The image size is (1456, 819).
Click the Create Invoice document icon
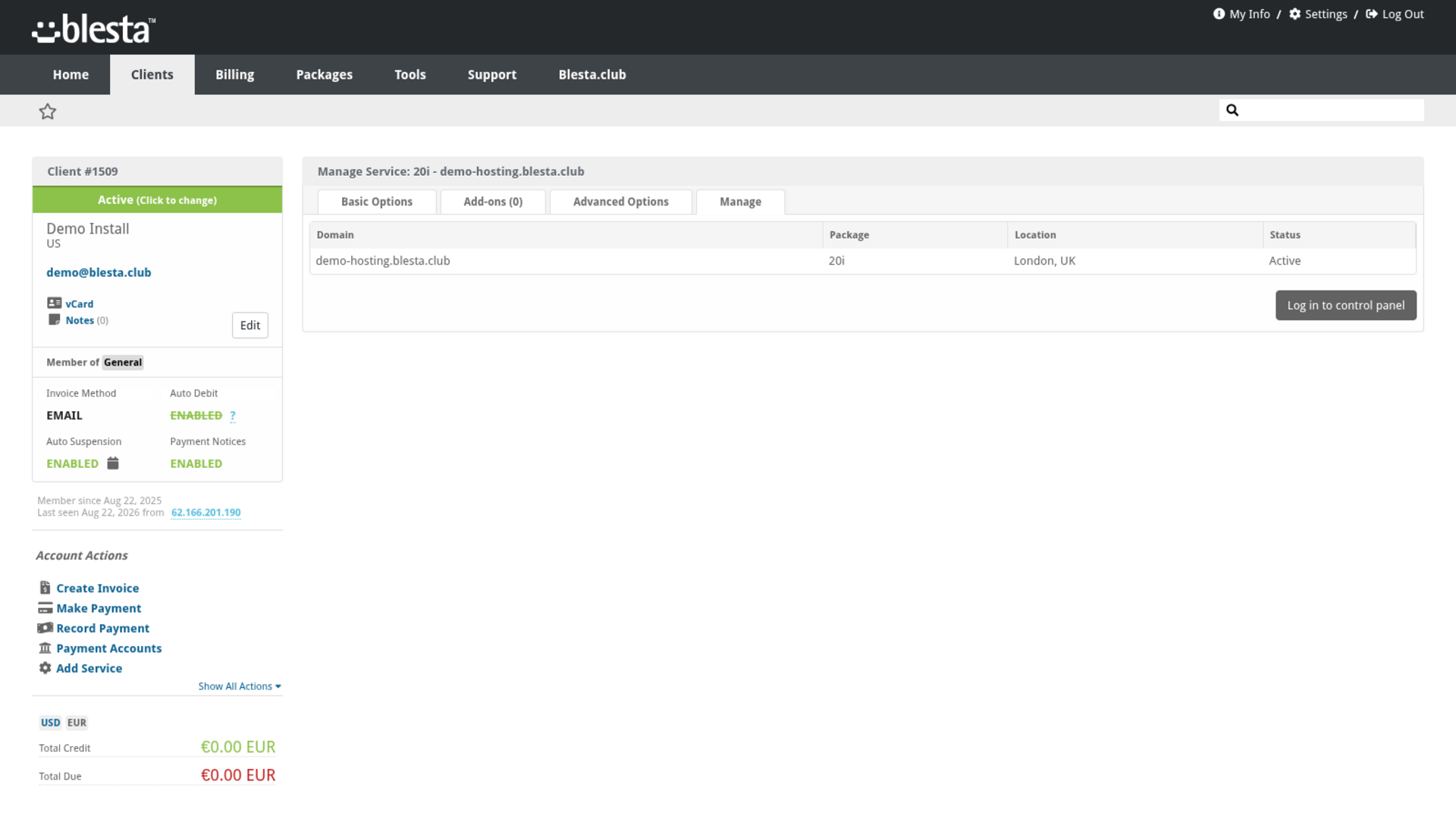[x=45, y=588]
